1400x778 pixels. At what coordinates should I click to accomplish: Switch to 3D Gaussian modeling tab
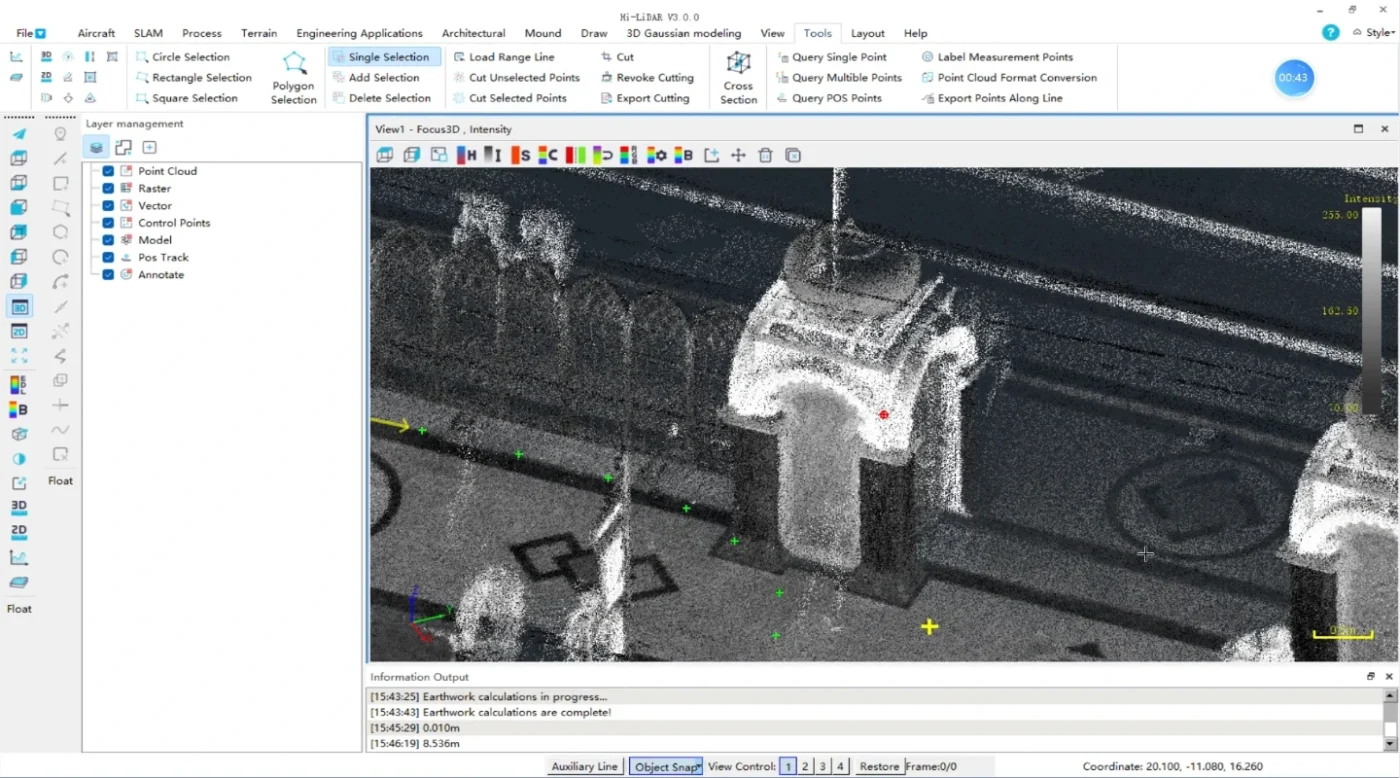click(x=684, y=33)
